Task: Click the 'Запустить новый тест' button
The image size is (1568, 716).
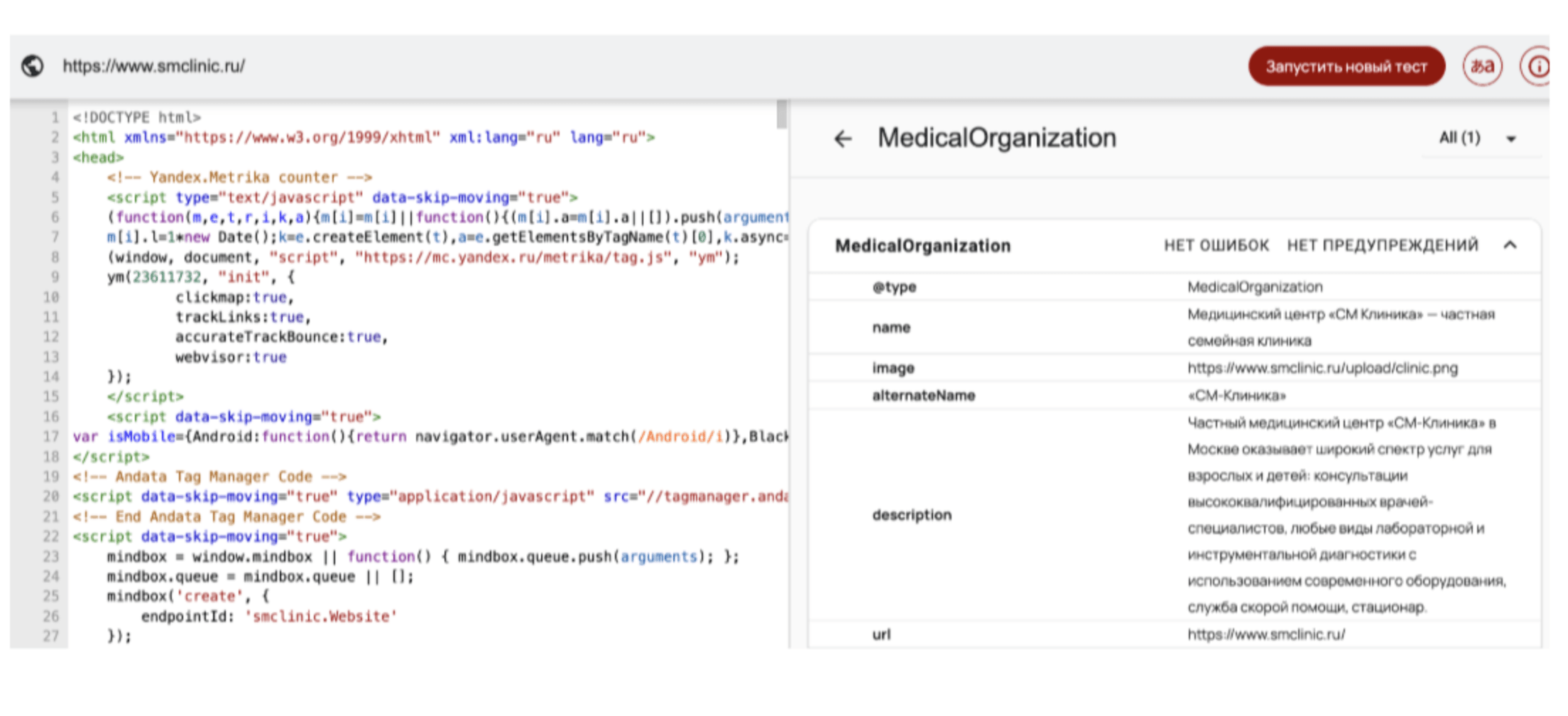Action: coord(1346,67)
